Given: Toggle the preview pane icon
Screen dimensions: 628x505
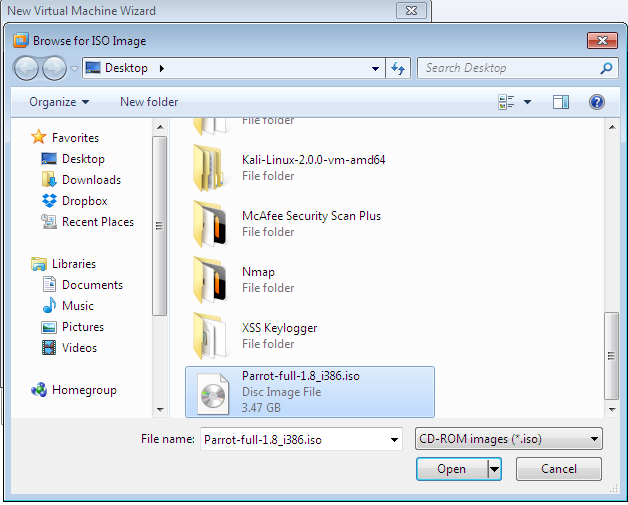Looking at the screenshot, I should tap(561, 102).
